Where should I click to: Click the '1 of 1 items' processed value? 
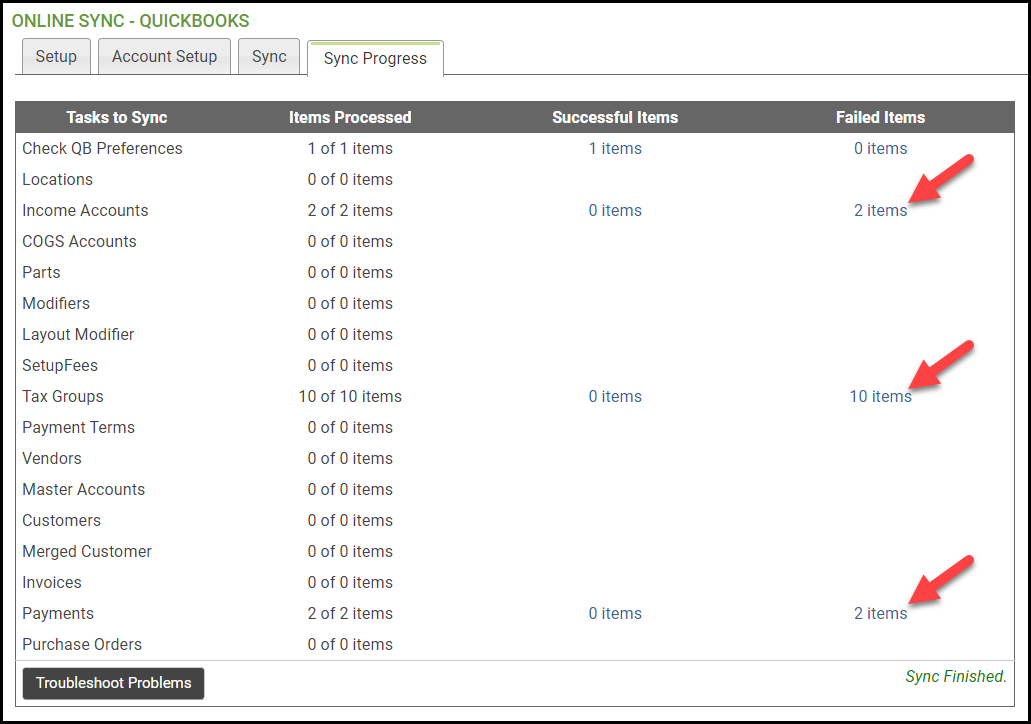click(x=350, y=149)
